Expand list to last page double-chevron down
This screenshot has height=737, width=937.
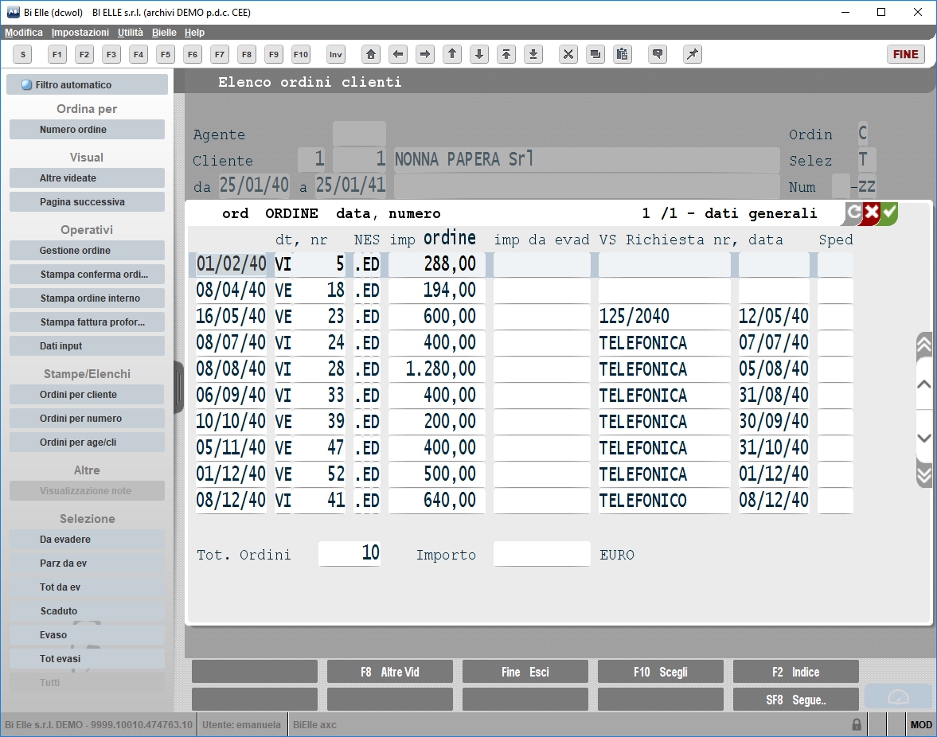(924, 475)
